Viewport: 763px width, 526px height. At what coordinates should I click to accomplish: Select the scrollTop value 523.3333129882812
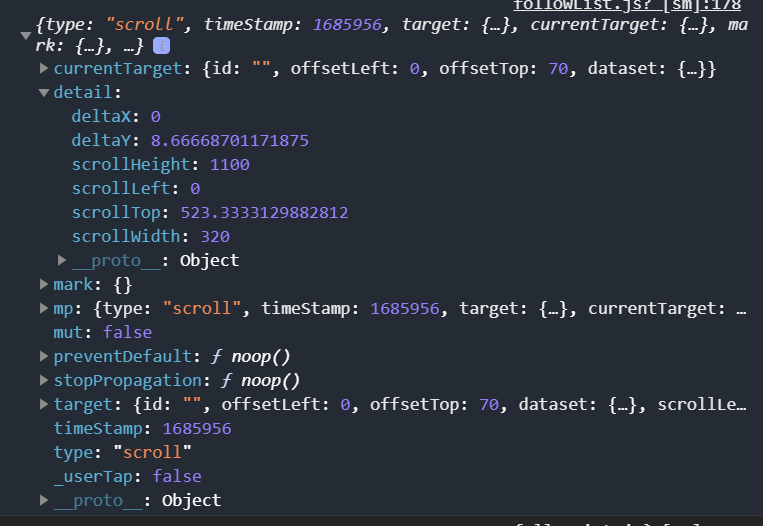click(264, 212)
